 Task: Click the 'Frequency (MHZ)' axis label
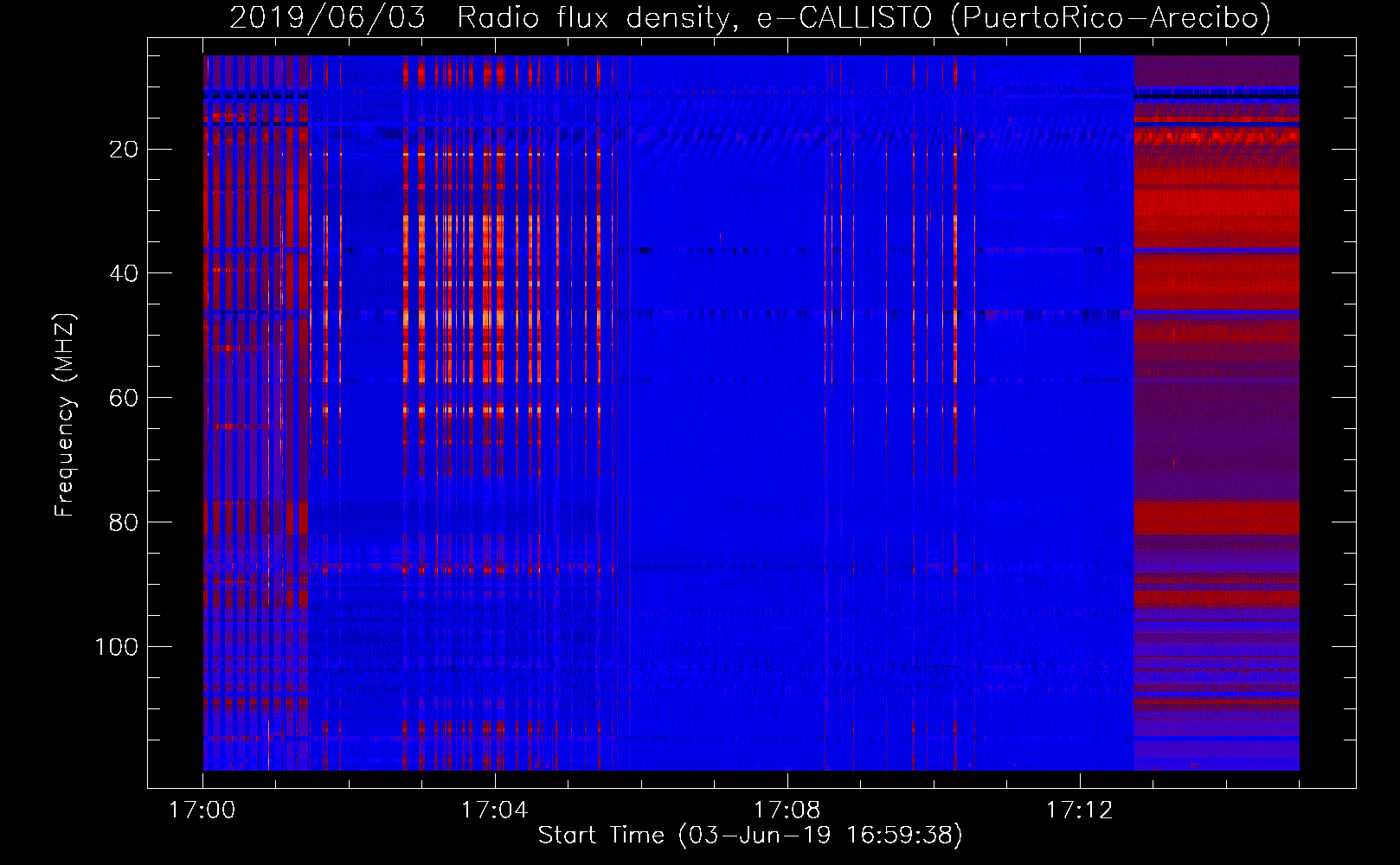[x=66, y=415]
